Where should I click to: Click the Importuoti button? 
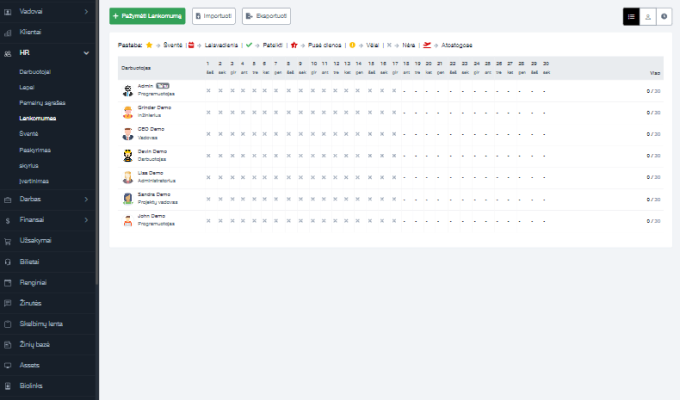point(214,17)
